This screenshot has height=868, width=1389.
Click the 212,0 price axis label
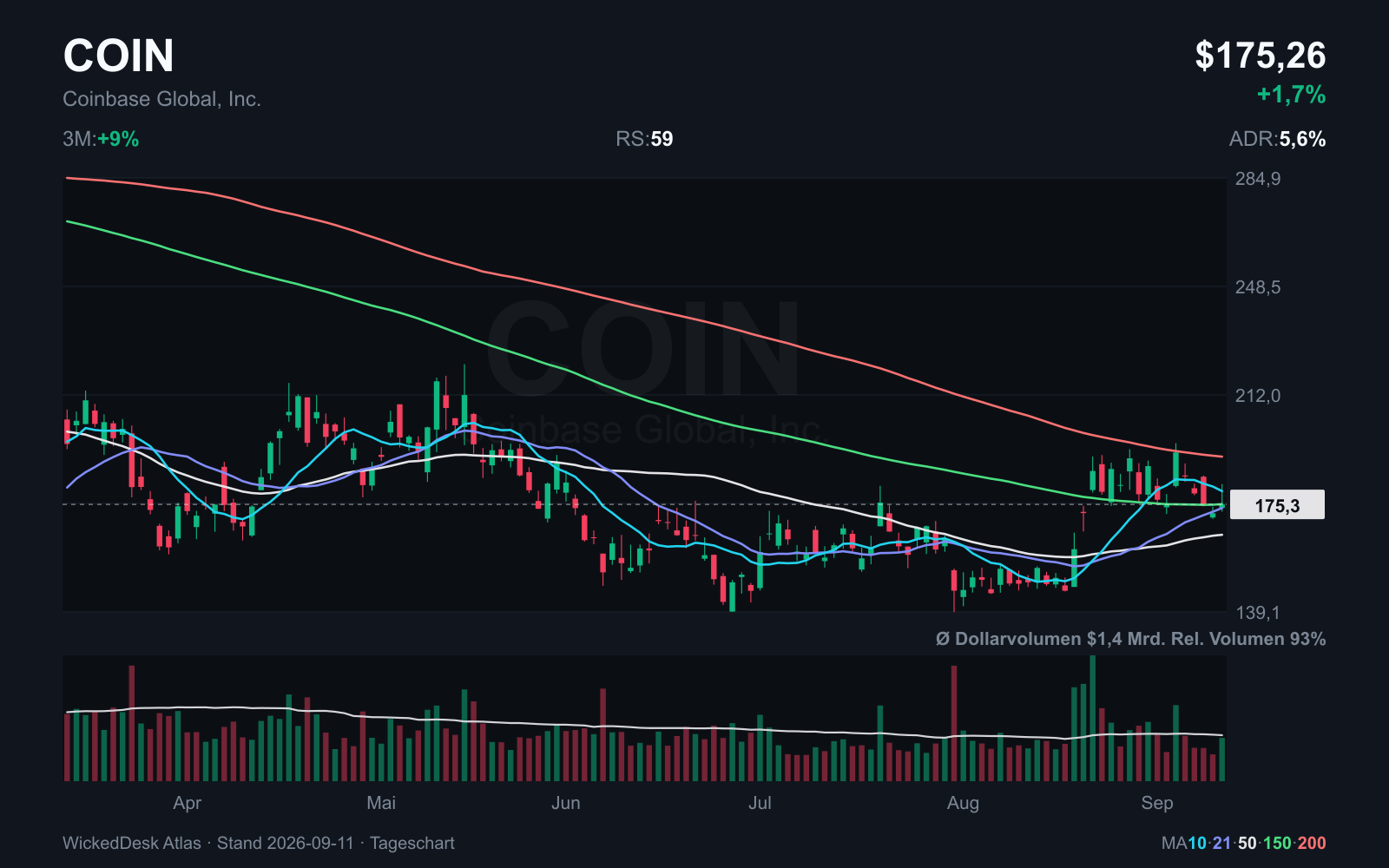pyautogui.click(x=1258, y=396)
